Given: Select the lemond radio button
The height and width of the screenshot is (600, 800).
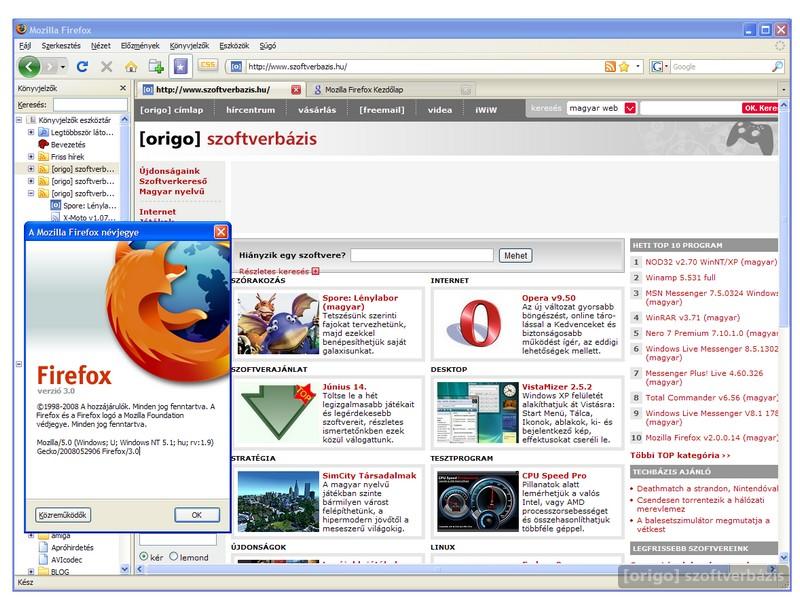Looking at the screenshot, I should 173,557.
